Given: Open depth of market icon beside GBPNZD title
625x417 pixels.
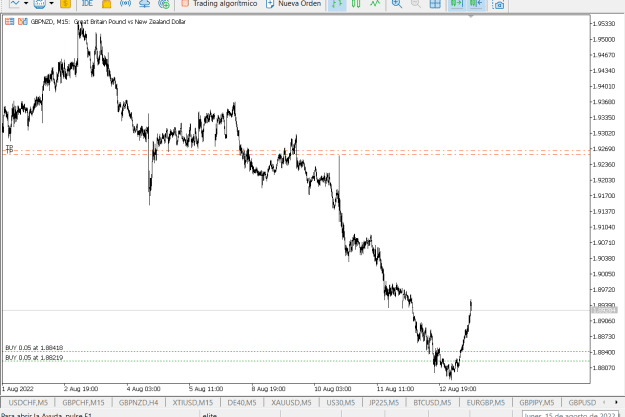Looking at the screenshot, I should pyautogui.click(x=23, y=22).
